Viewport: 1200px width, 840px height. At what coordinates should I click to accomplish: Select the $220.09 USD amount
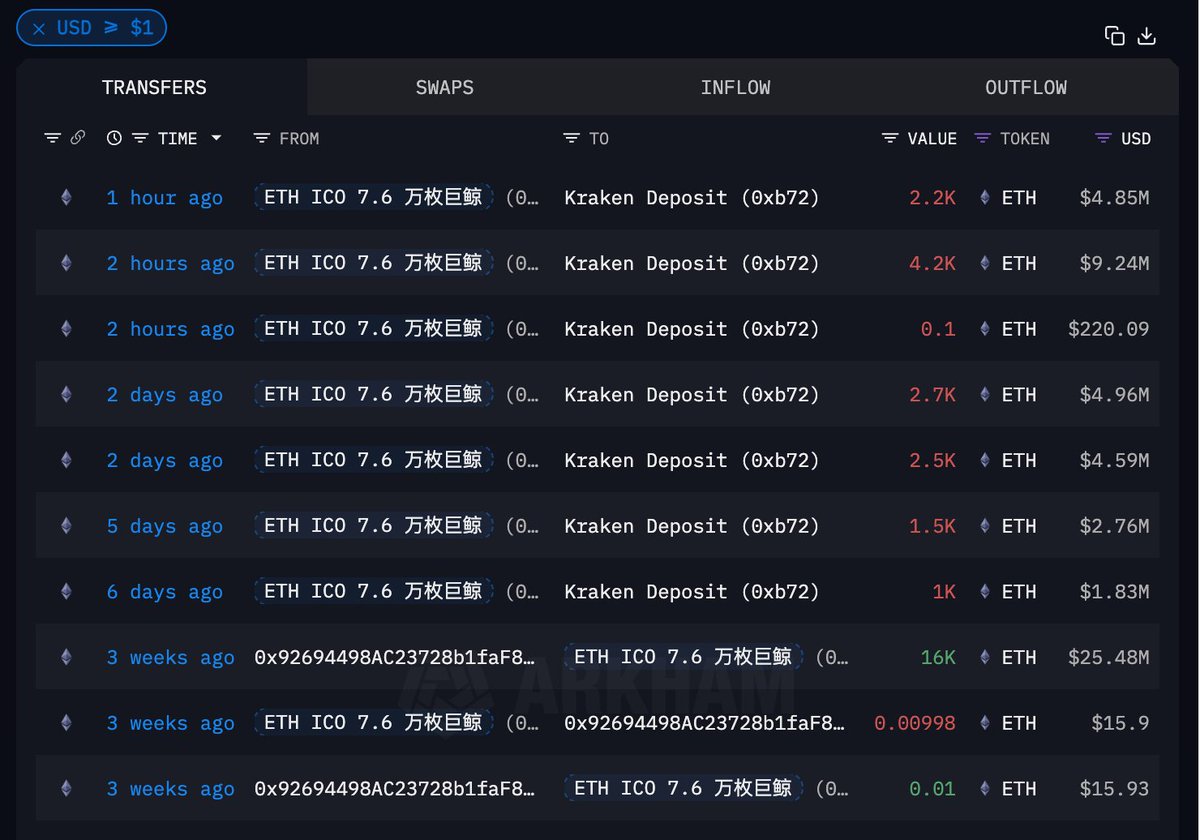[x=1108, y=329]
